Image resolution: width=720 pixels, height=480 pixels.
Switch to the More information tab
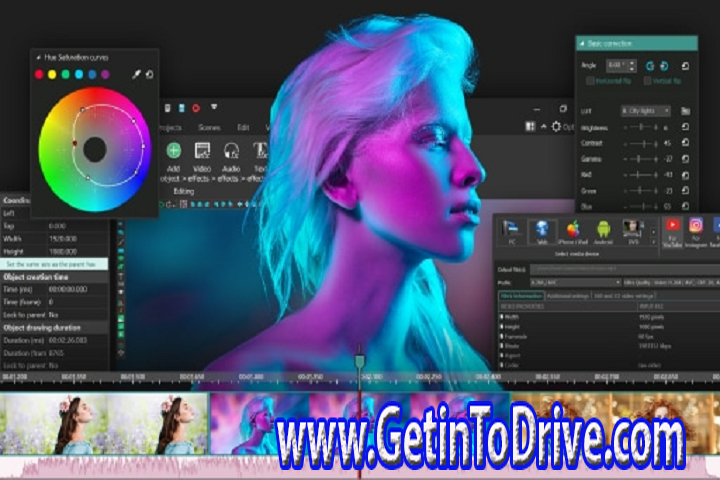click(x=521, y=296)
